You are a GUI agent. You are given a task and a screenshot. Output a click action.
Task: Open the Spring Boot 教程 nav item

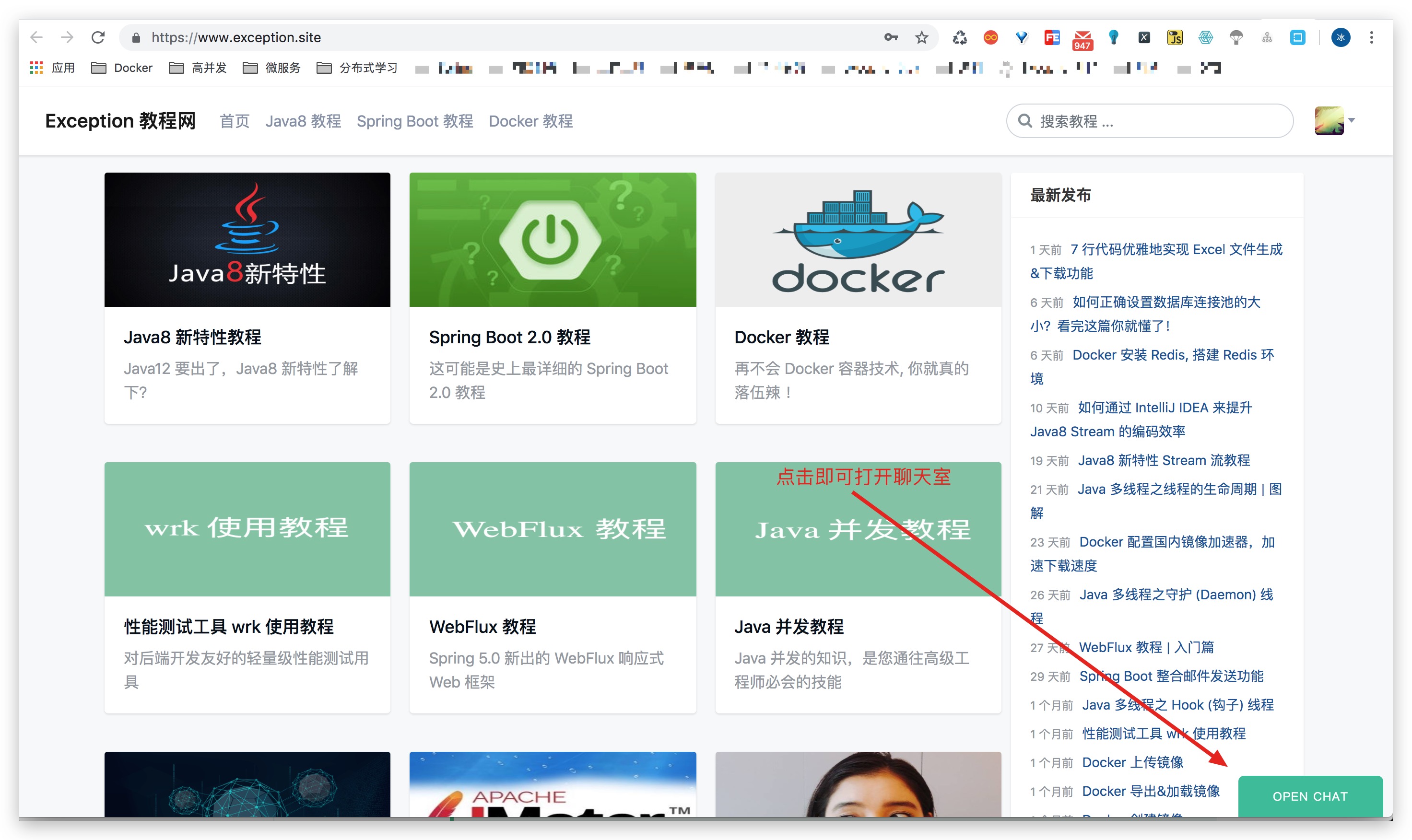click(x=414, y=121)
